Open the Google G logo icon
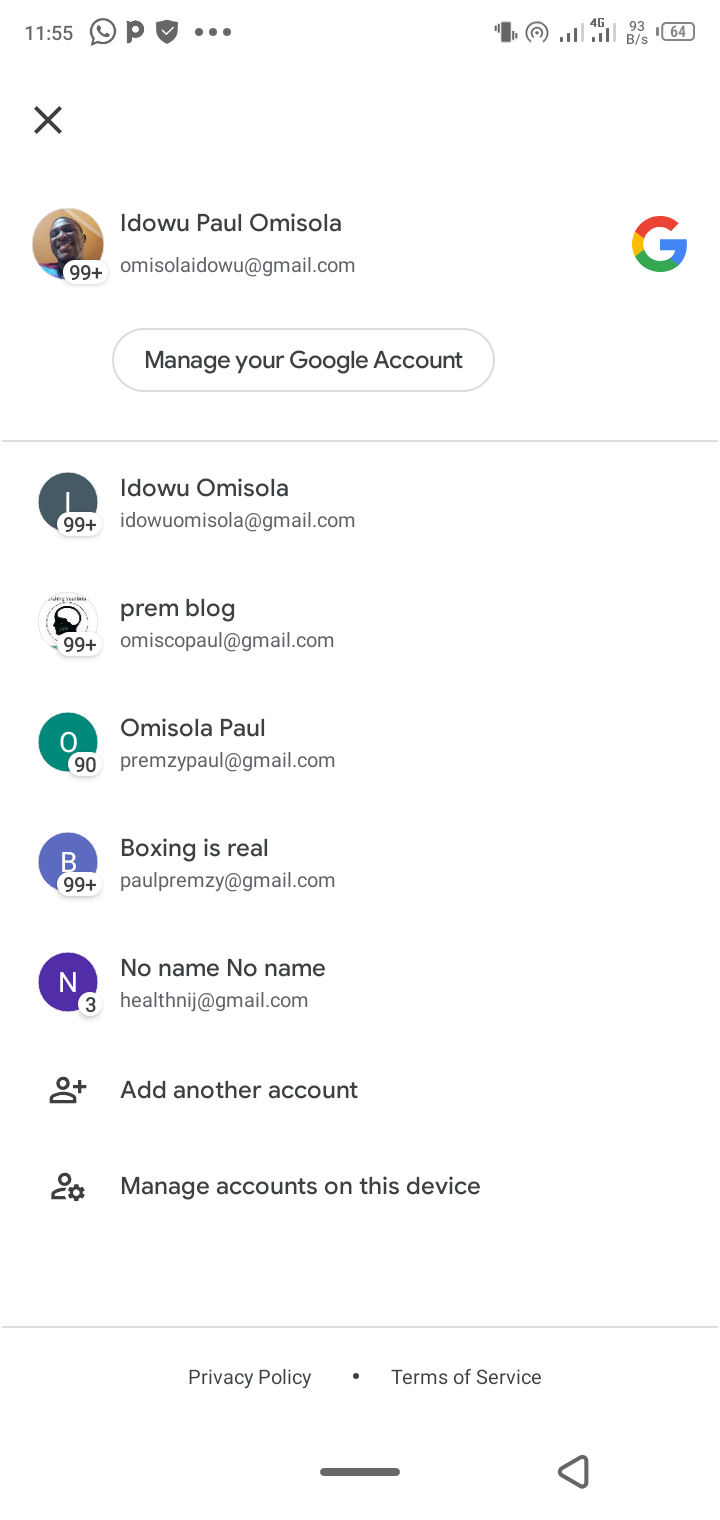 (659, 243)
